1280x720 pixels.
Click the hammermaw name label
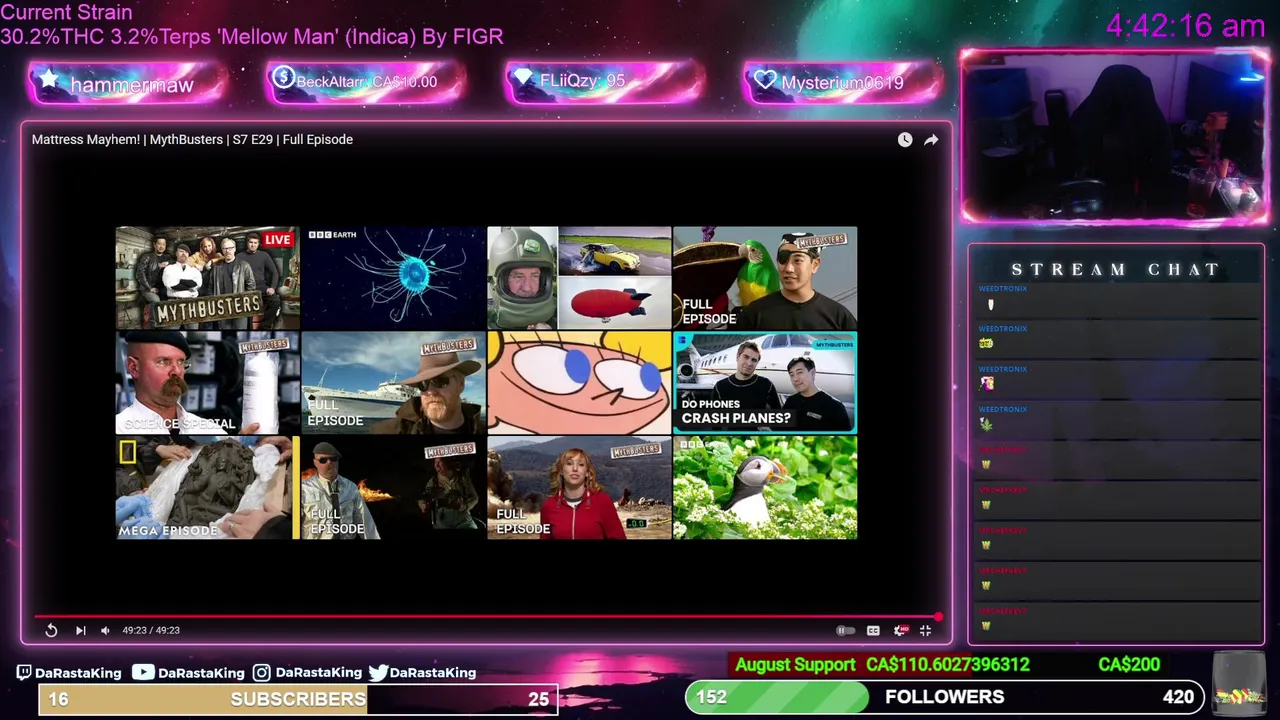[x=132, y=85]
